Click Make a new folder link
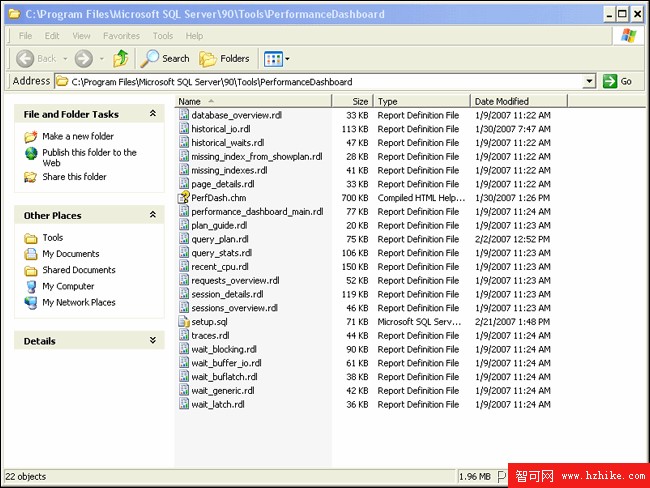The image size is (650, 488). coord(78,136)
